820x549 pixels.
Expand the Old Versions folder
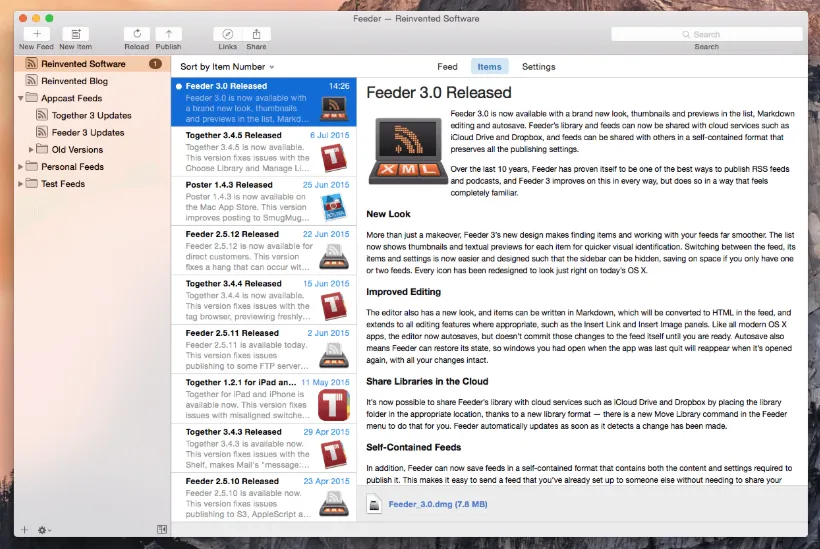(x=31, y=150)
